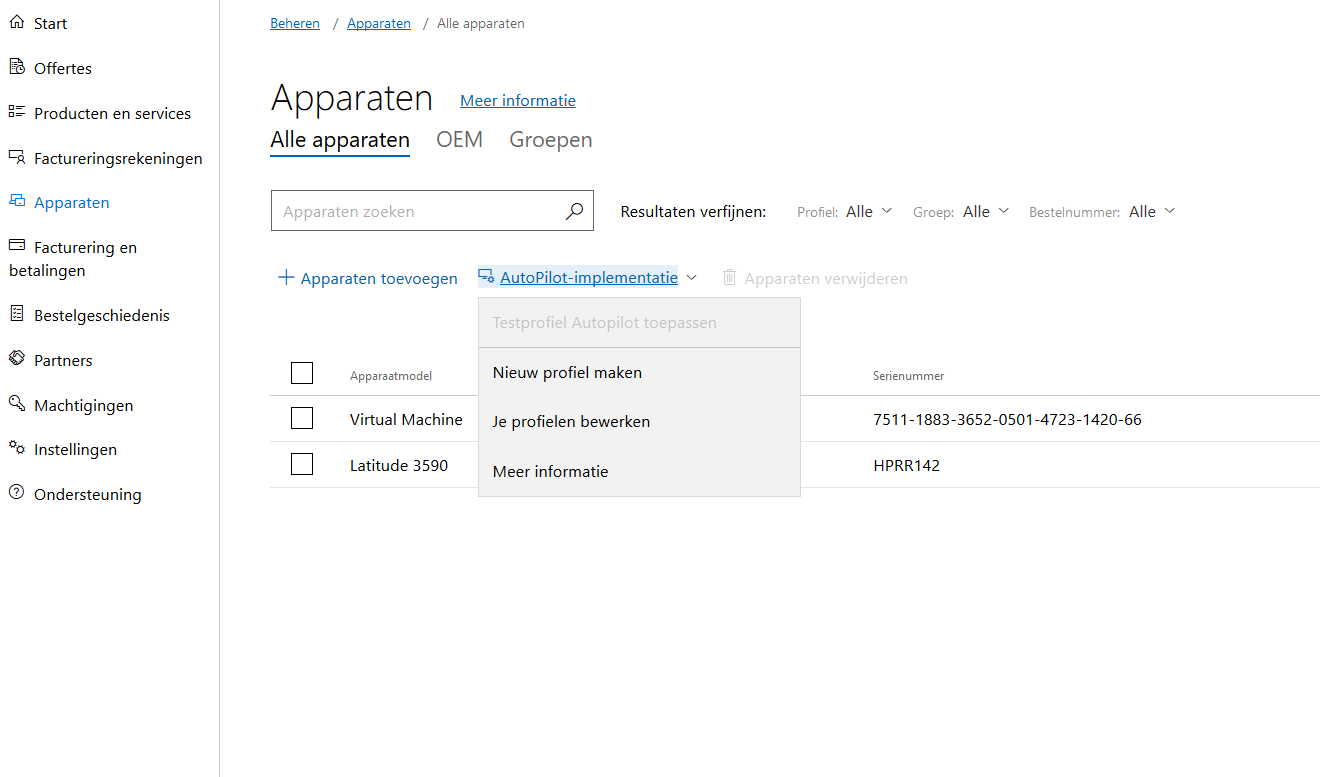
Task: Click the Facturering en betalingen card icon
Action: point(16,246)
